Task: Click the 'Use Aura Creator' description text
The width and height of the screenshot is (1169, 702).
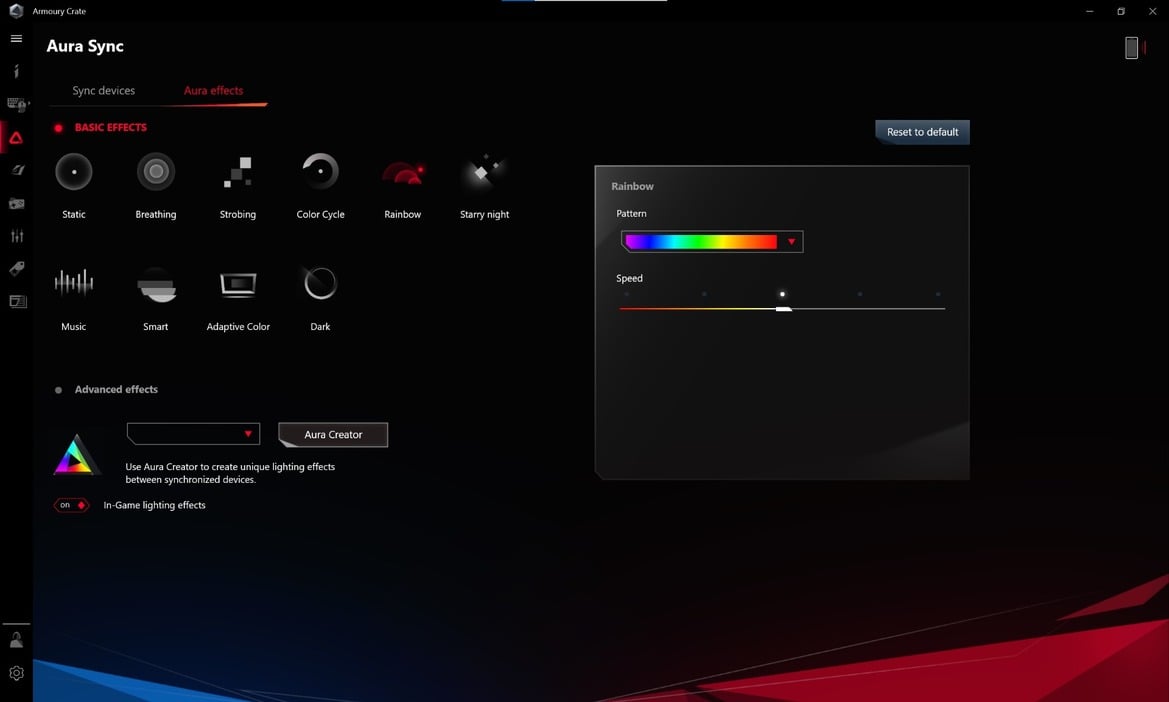Action: tap(230, 473)
